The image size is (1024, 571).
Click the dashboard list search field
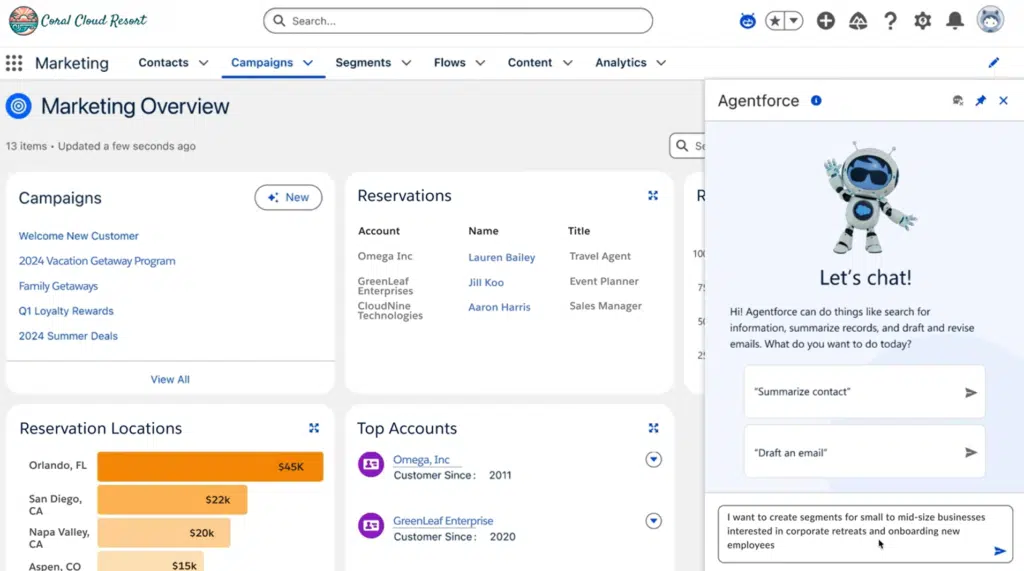tap(687, 146)
